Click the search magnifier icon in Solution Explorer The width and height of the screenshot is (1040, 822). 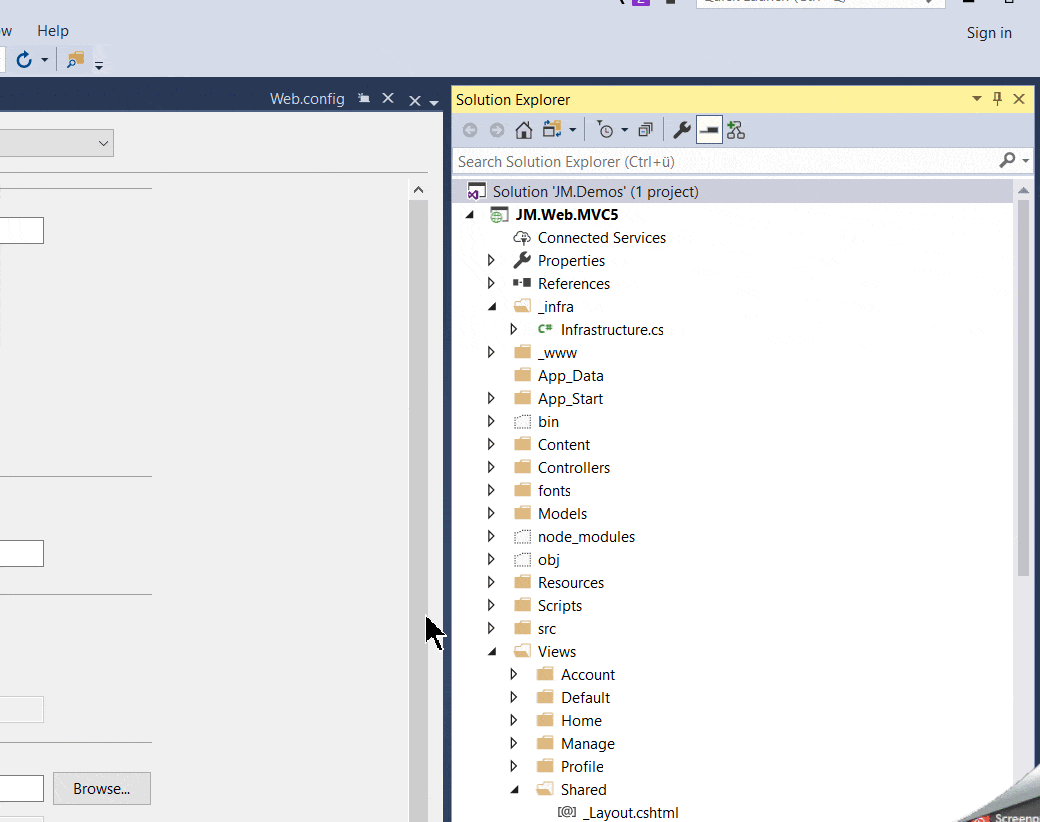point(1007,161)
